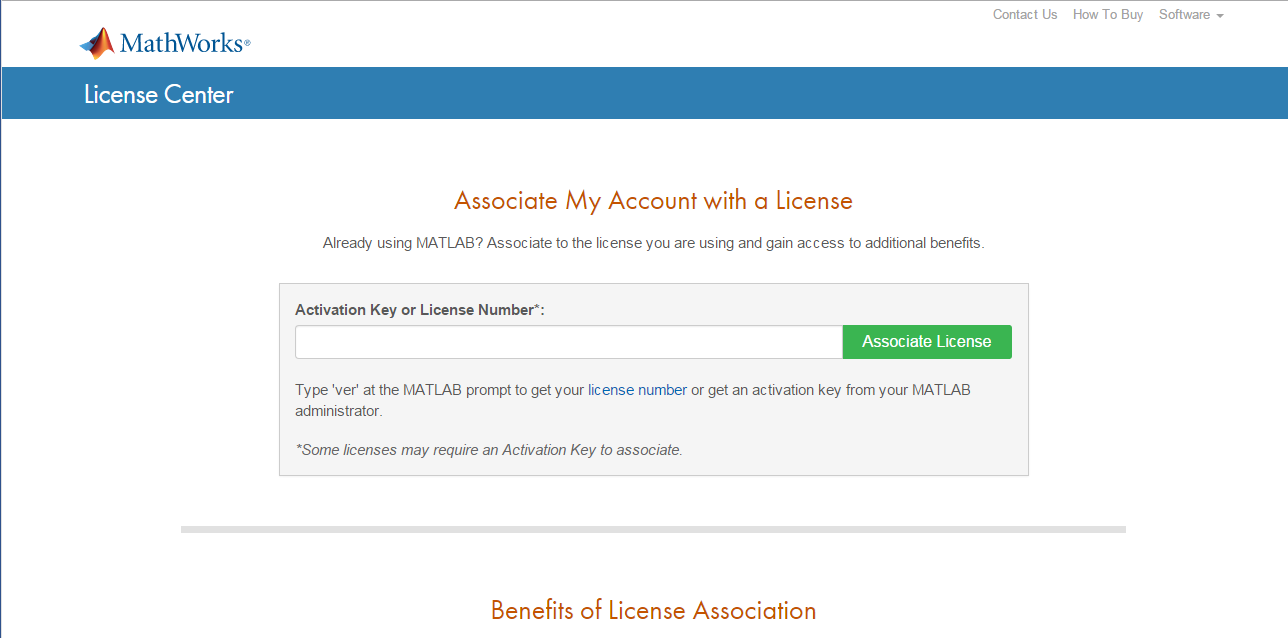This screenshot has height=638, width=1288.
Task: Click the MathWorks logo
Action: pyautogui.click(x=165, y=43)
